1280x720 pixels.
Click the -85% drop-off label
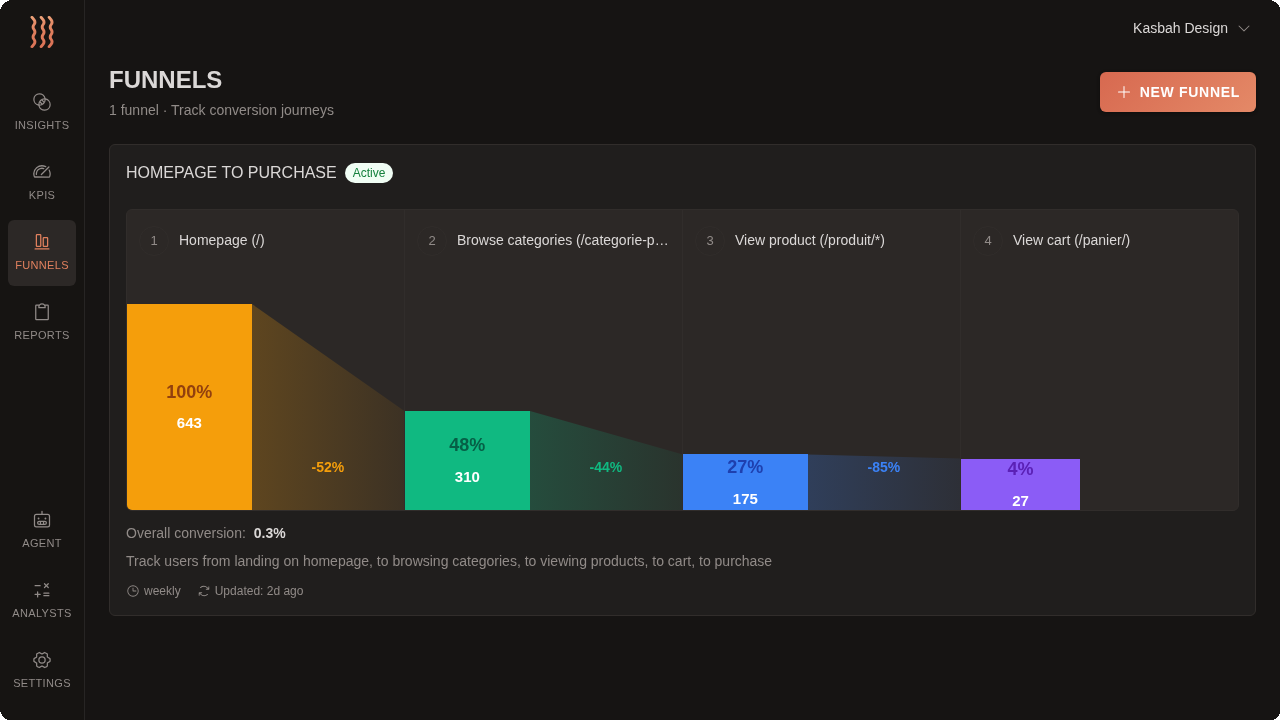point(884,467)
